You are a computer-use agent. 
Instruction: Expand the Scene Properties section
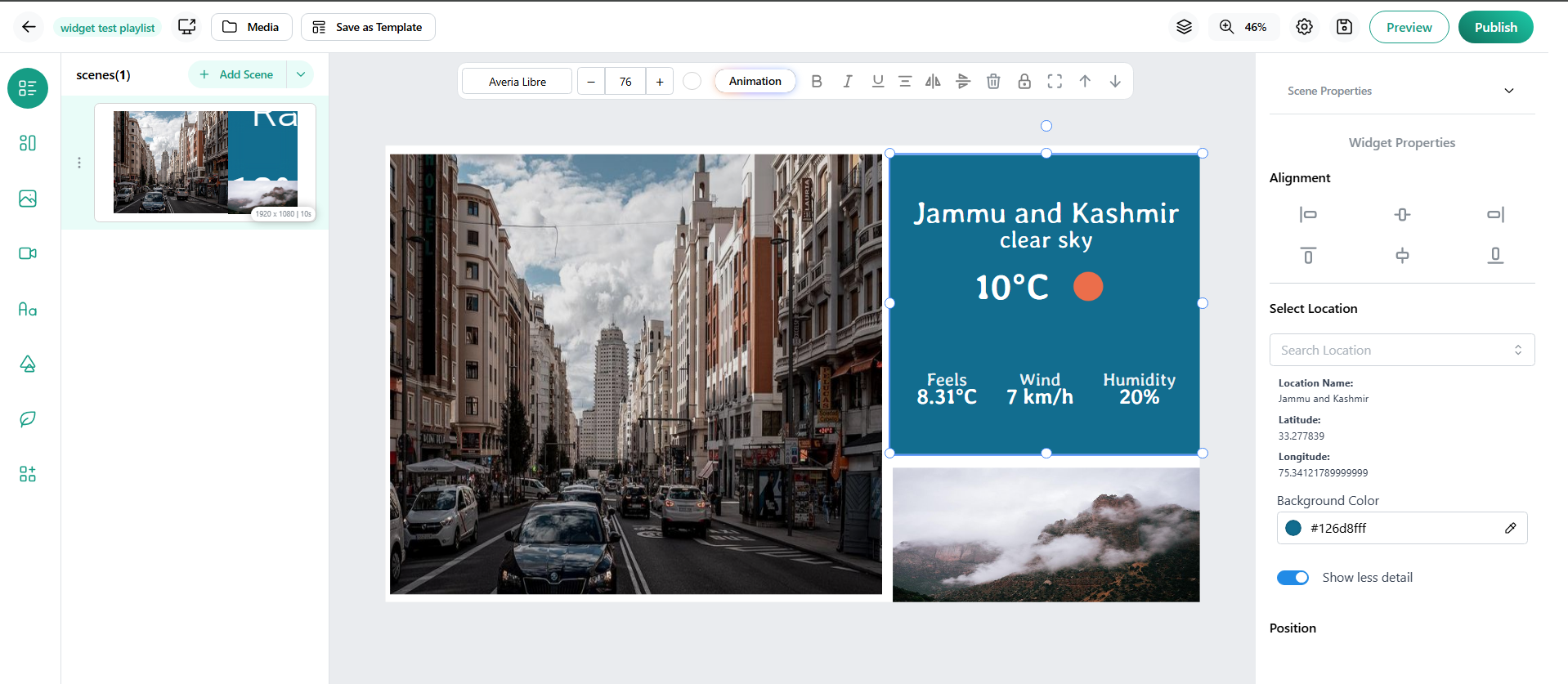point(1508,91)
